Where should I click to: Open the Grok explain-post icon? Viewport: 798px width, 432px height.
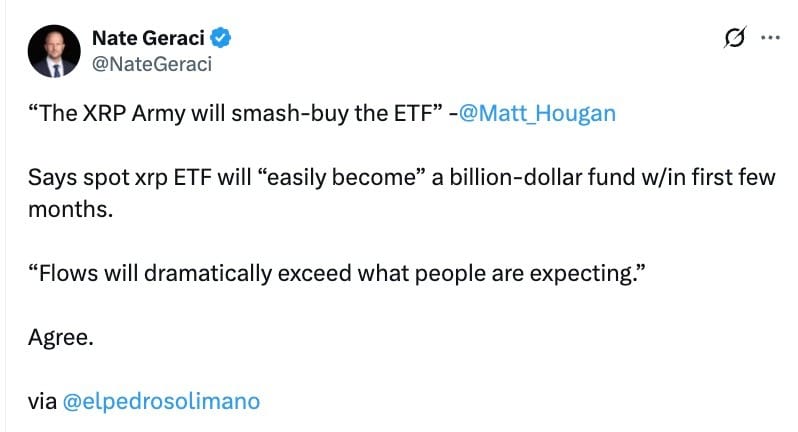point(733,39)
